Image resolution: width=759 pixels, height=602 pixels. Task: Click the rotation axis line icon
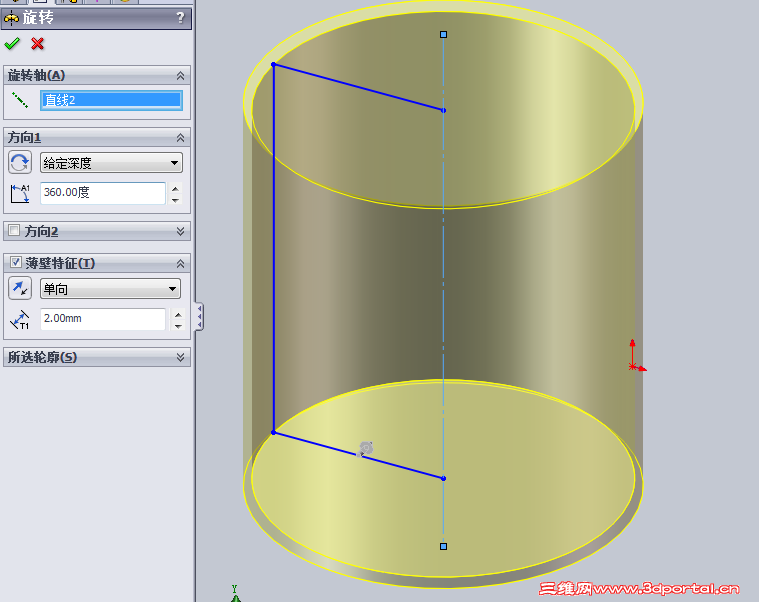click(20, 100)
